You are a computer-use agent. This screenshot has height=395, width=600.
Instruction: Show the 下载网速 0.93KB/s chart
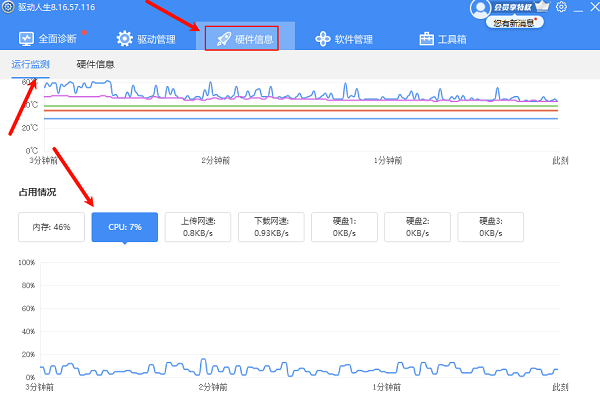click(271, 227)
